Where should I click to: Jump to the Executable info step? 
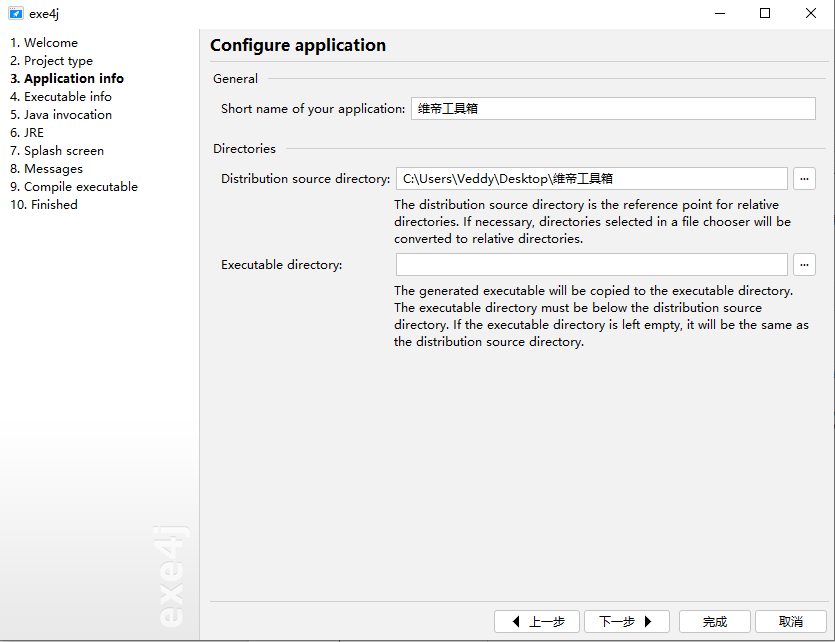tap(61, 97)
